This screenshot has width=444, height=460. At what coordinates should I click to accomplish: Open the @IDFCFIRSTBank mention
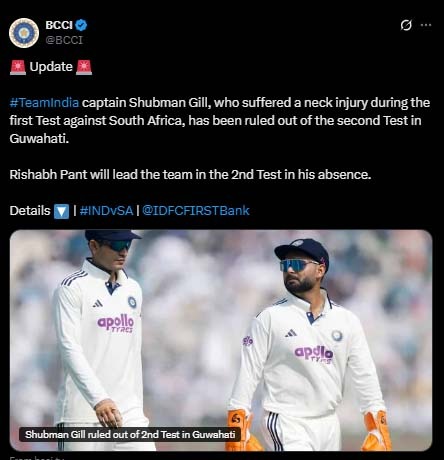pyautogui.click(x=196, y=211)
